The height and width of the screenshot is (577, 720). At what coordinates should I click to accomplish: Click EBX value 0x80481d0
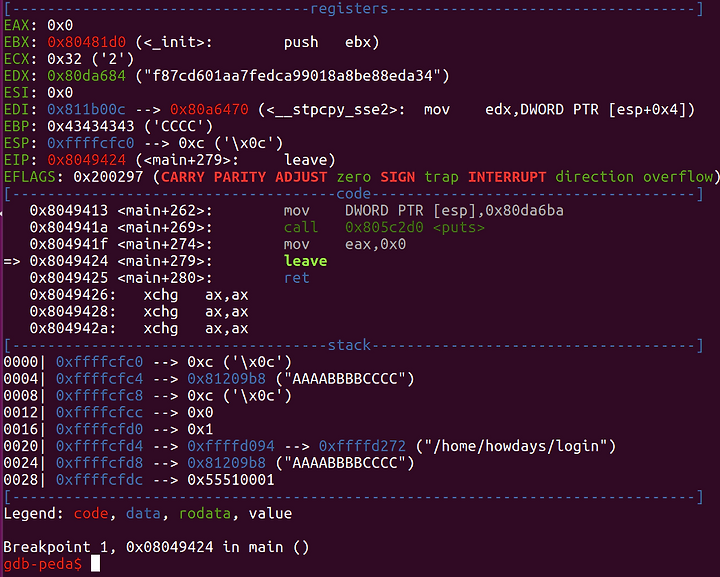(x=86, y=42)
